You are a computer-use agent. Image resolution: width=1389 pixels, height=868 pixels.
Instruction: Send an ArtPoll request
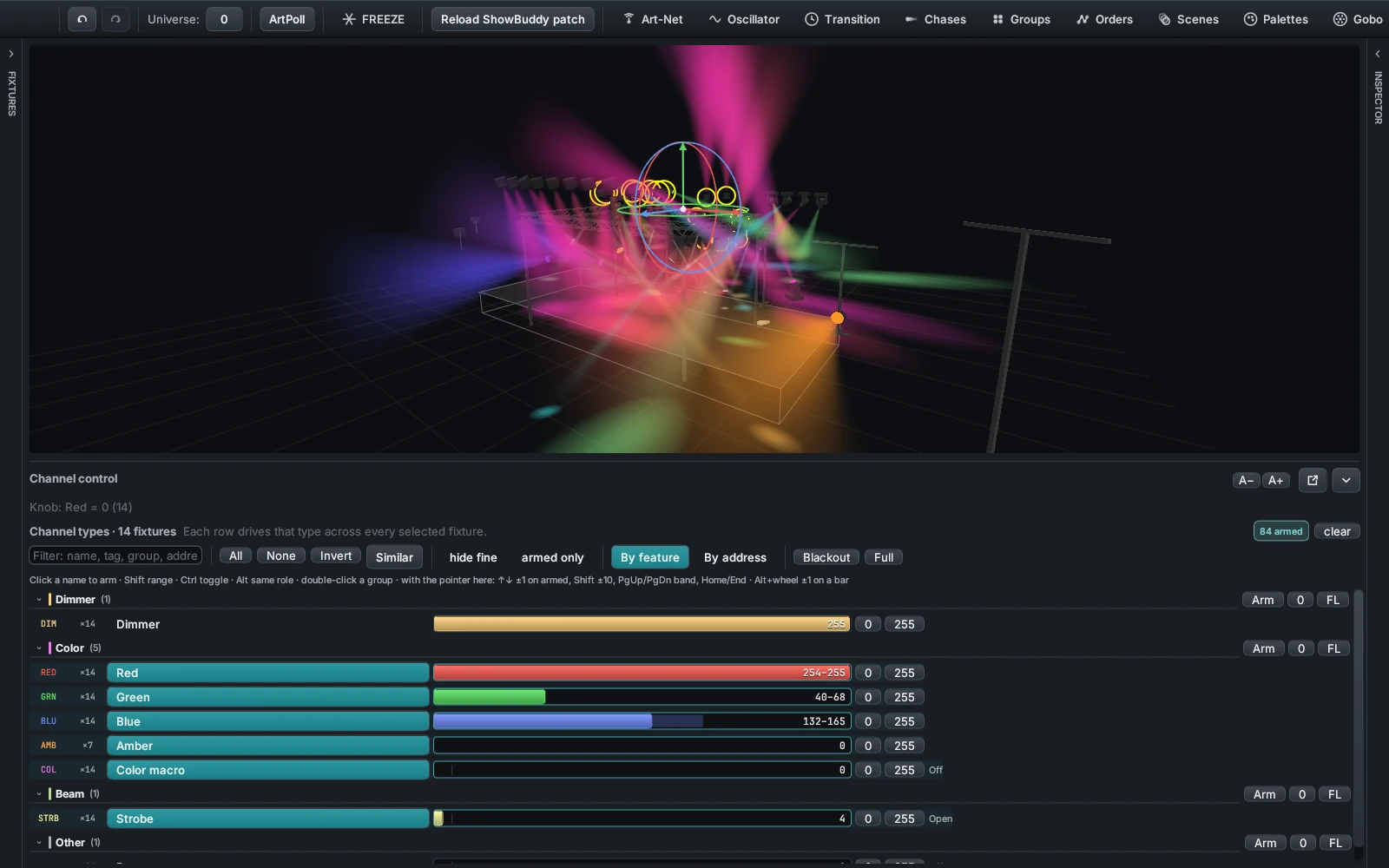286,19
